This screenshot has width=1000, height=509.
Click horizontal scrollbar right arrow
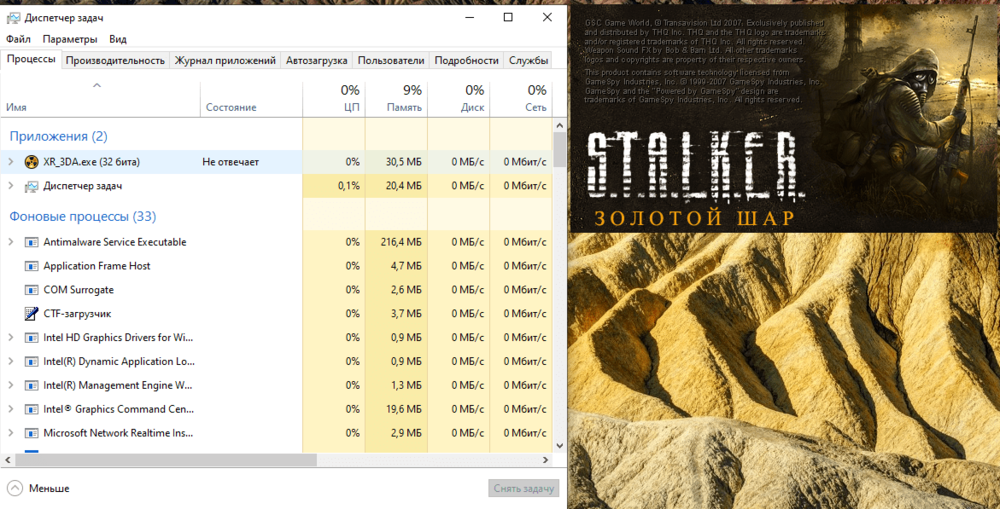click(x=546, y=459)
